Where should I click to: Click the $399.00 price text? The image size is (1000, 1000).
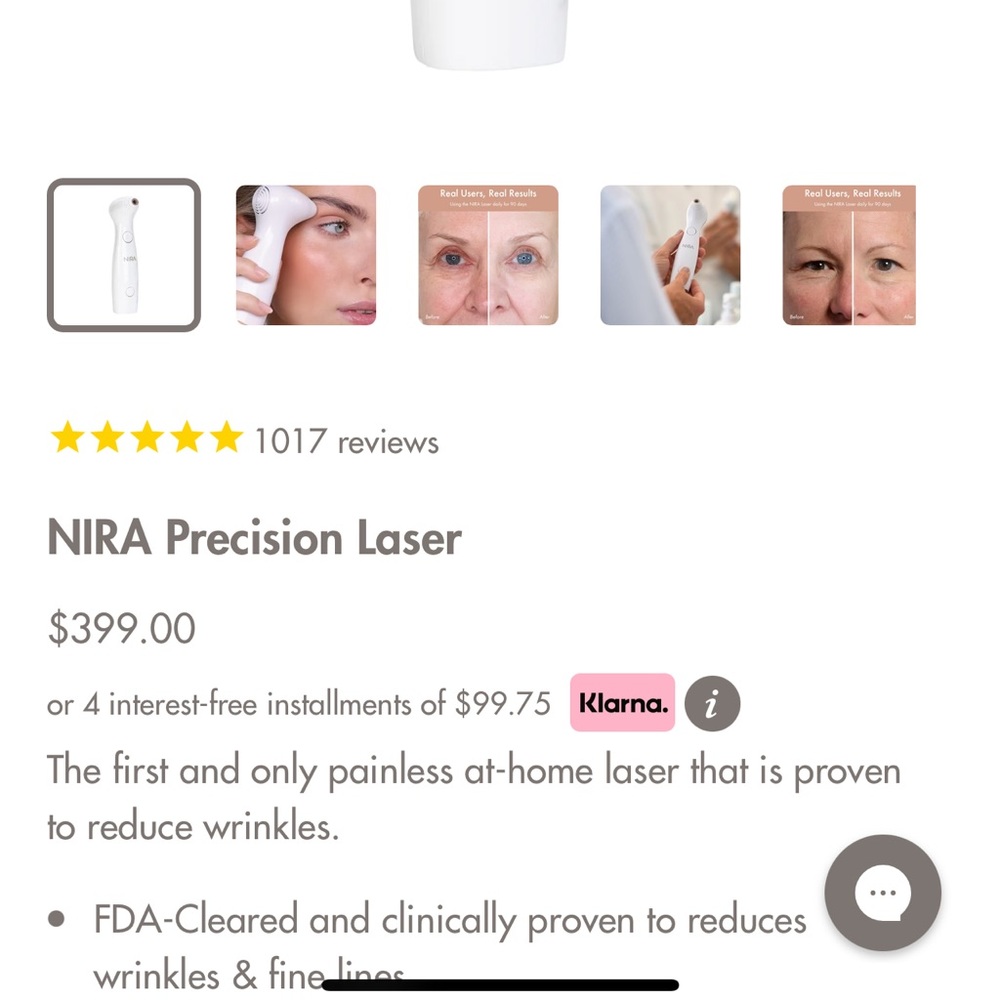pos(120,628)
